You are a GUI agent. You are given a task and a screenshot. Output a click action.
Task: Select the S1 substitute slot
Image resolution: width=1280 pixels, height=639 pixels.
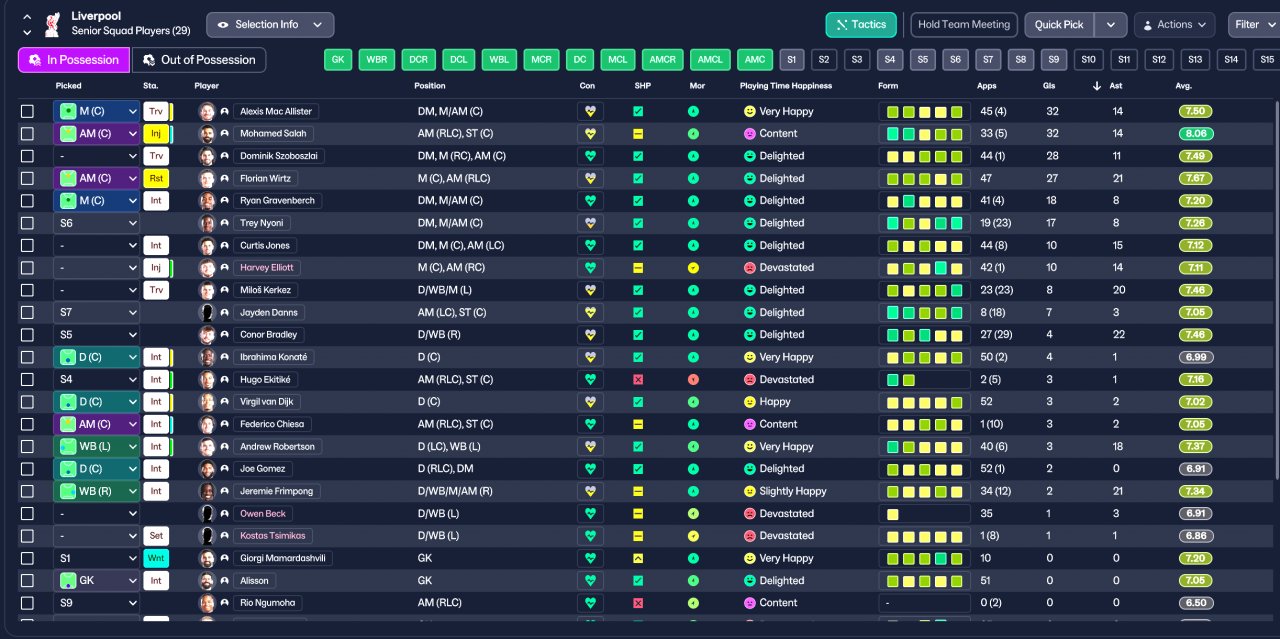[x=791, y=60]
